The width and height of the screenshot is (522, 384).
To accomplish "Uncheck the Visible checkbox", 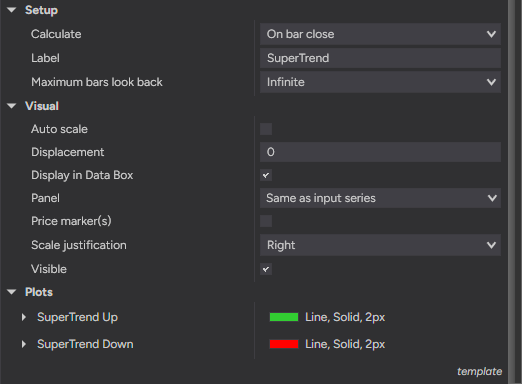I will pyautogui.click(x=266, y=269).
